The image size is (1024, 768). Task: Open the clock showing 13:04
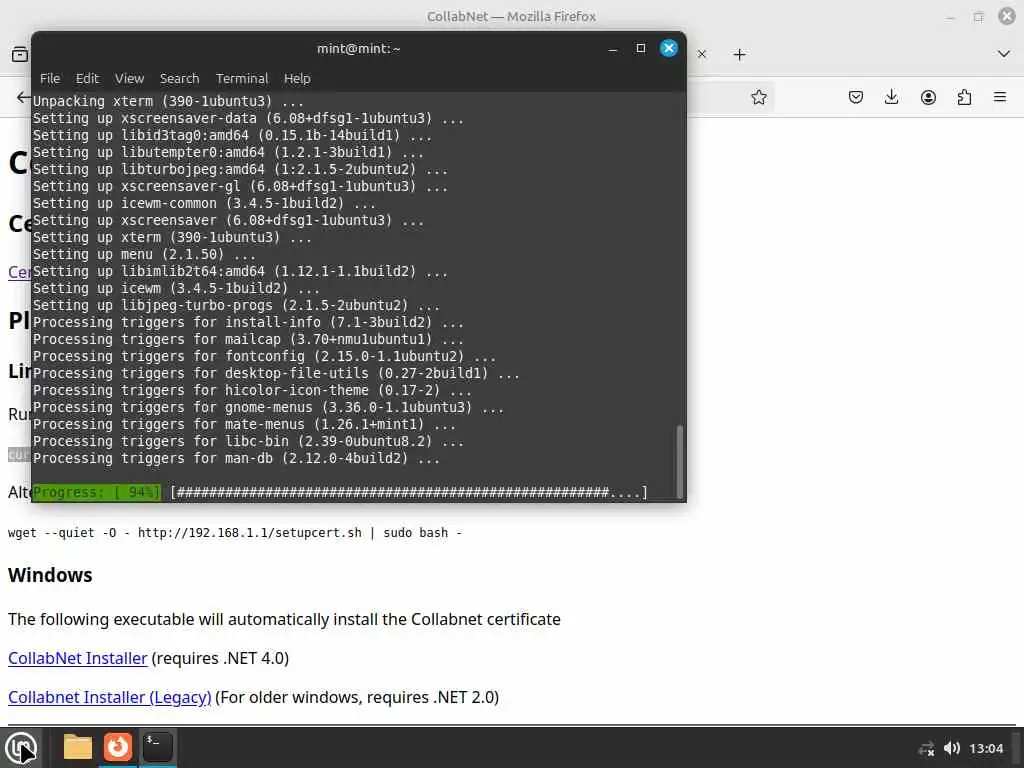[x=985, y=748]
